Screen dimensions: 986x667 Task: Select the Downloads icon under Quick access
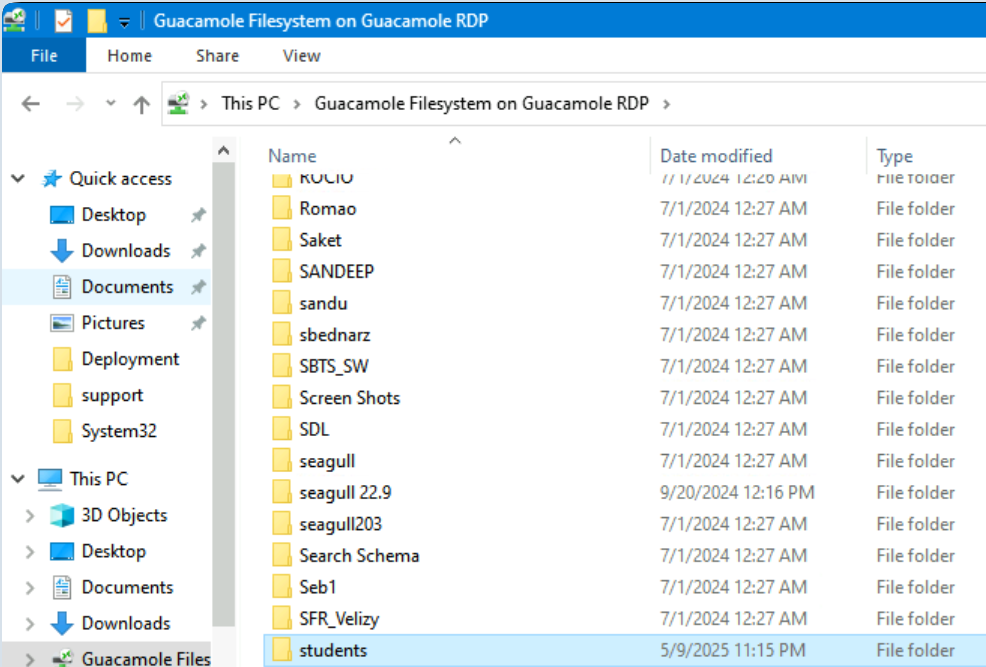62,251
